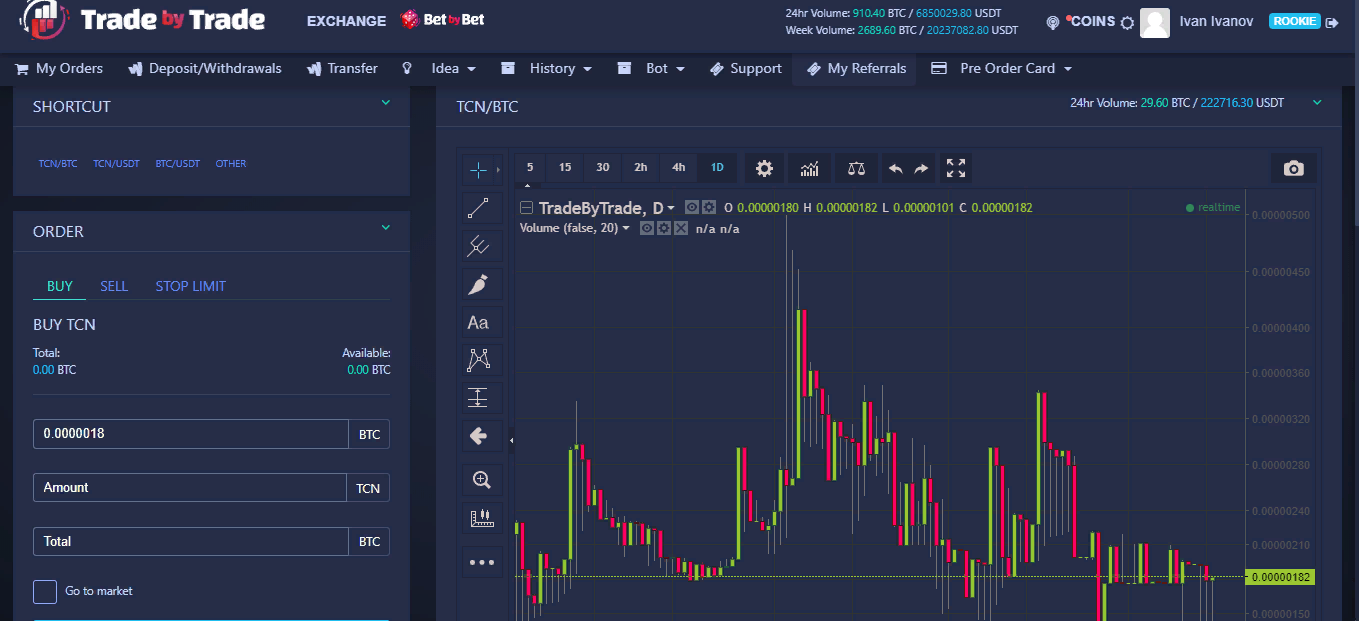The width and height of the screenshot is (1359, 621).
Task: Set chart interval to 1D
Action: coord(717,167)
